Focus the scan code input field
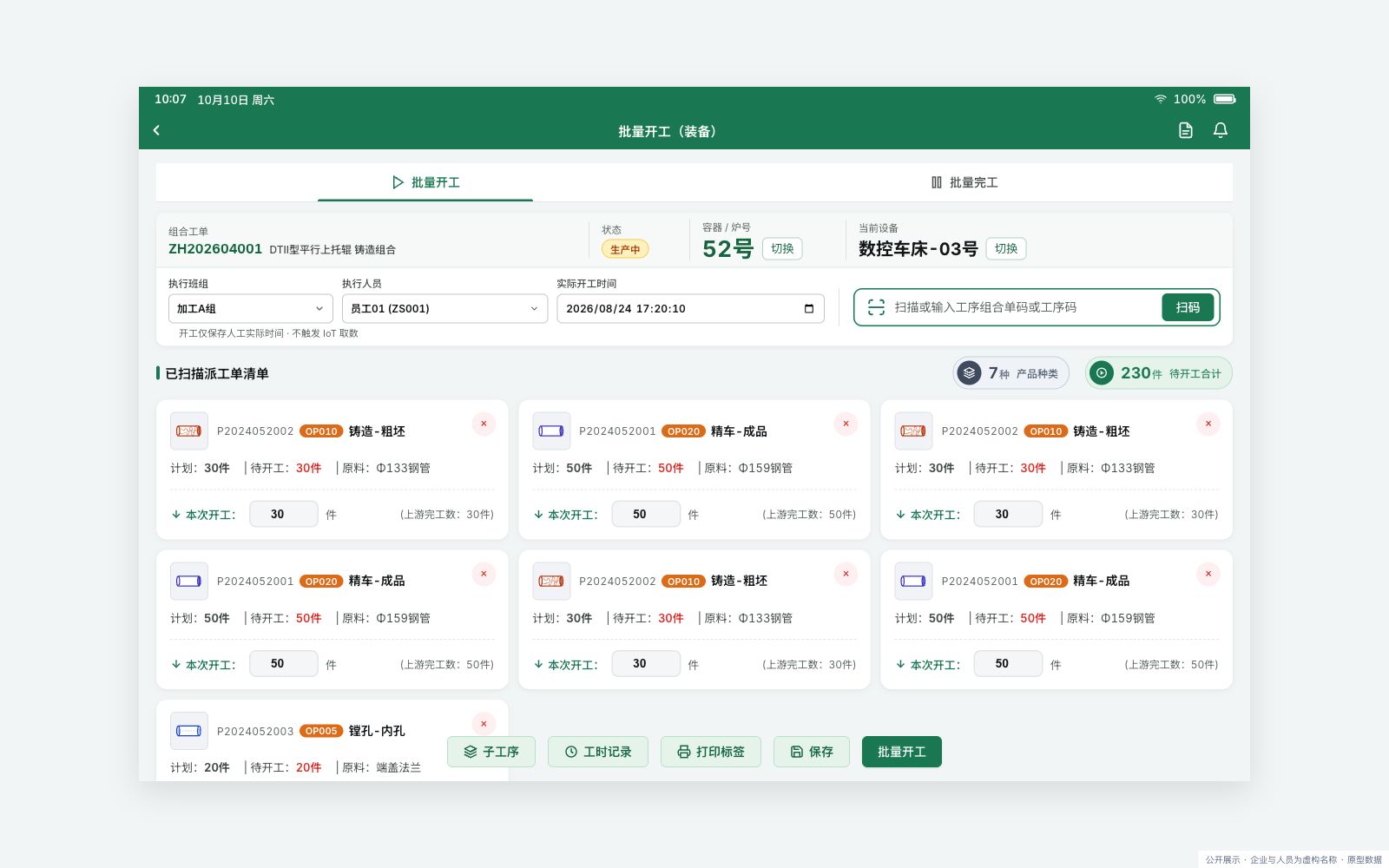The width and height of the screenshot is (1389, 868). (1024, 307)
